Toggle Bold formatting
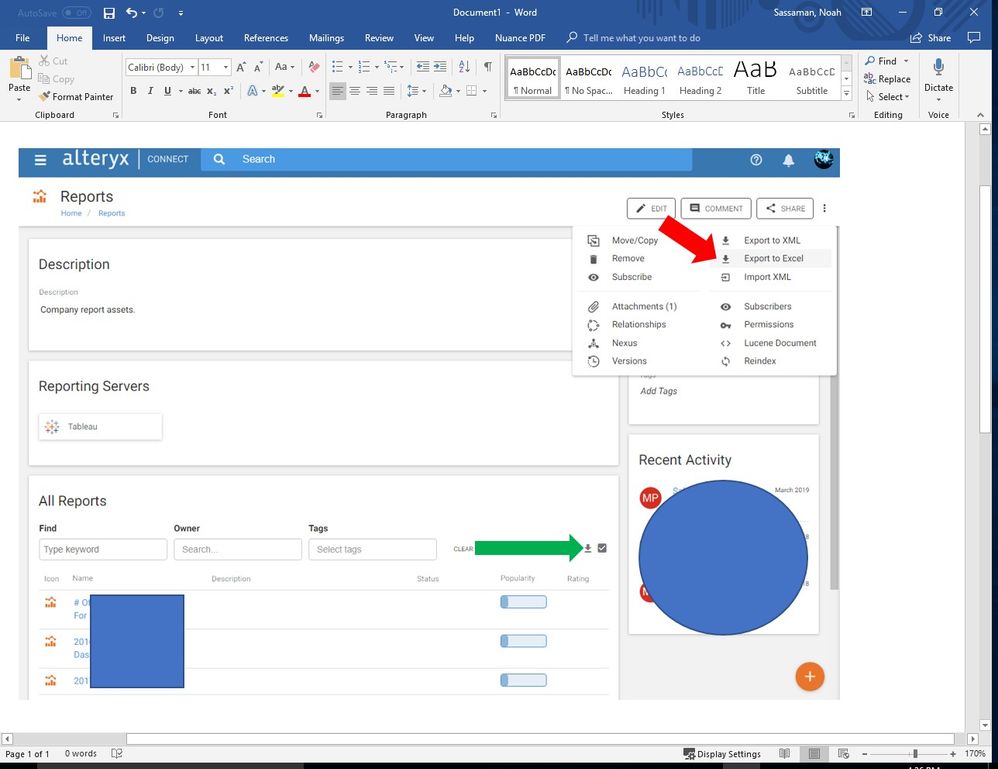Screen dimensions: 998x769 (134, 91)
